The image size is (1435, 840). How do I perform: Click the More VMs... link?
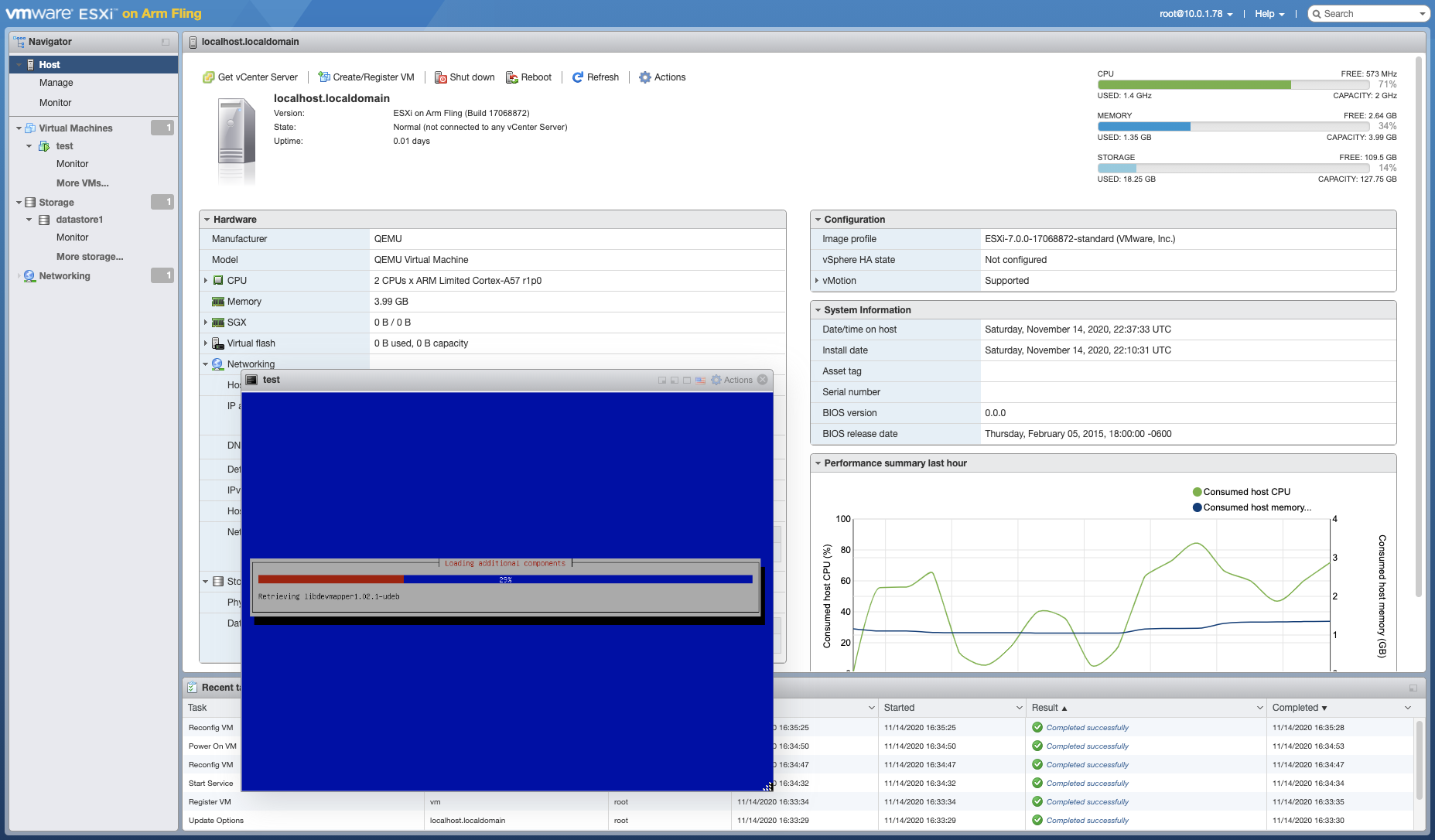pos(82,183)
